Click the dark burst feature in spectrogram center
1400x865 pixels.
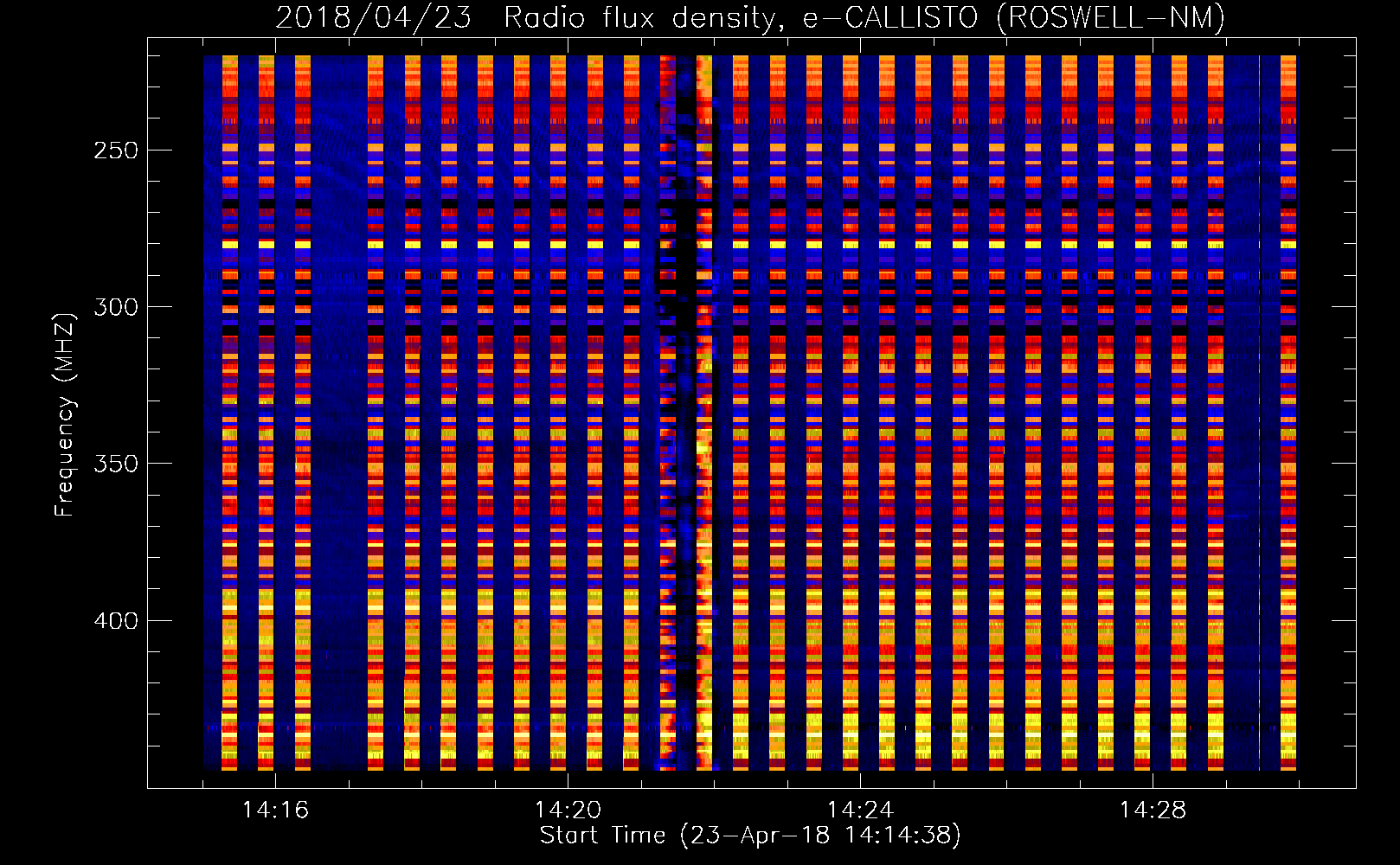687,413
